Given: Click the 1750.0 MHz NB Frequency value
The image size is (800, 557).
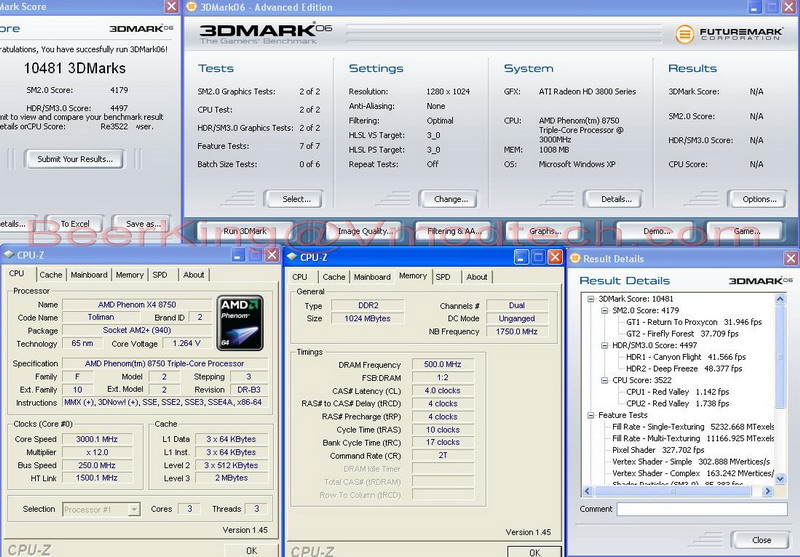Looking at the screenshot, I should pyautogui.click(x=517, y=332).
